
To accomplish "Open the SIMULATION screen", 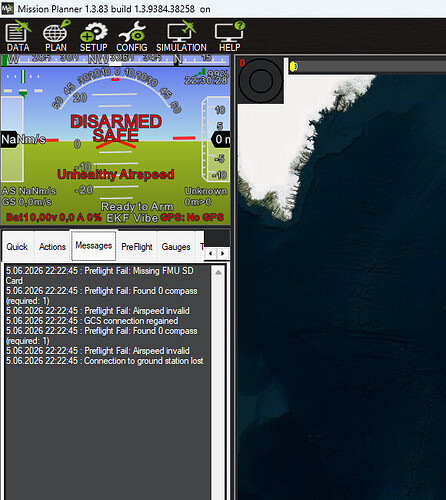I will point(181,36).
